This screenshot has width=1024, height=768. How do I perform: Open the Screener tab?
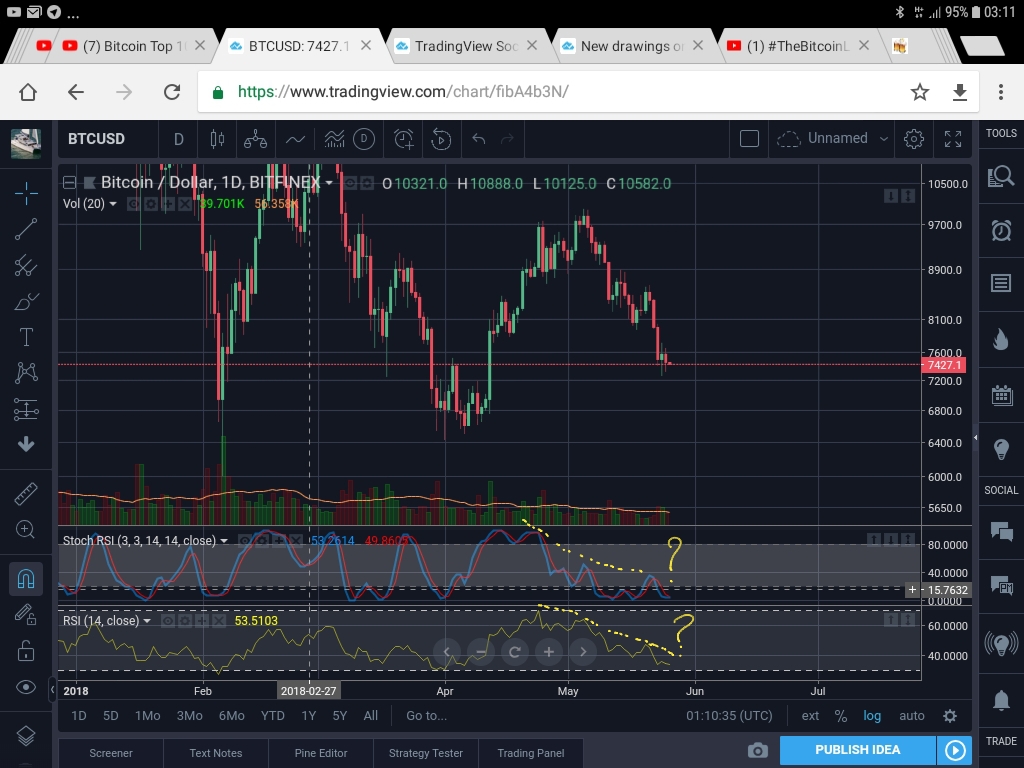[x=111, y=753]
